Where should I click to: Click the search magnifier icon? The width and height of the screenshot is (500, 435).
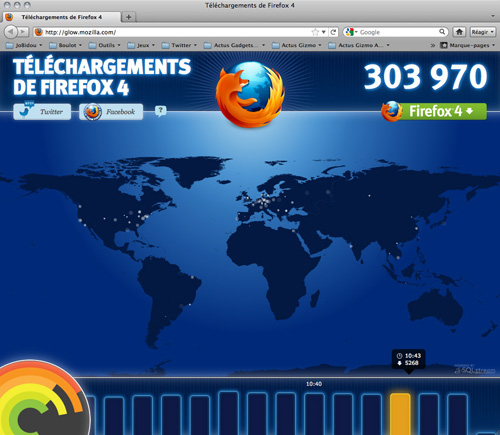coord(442,32)
